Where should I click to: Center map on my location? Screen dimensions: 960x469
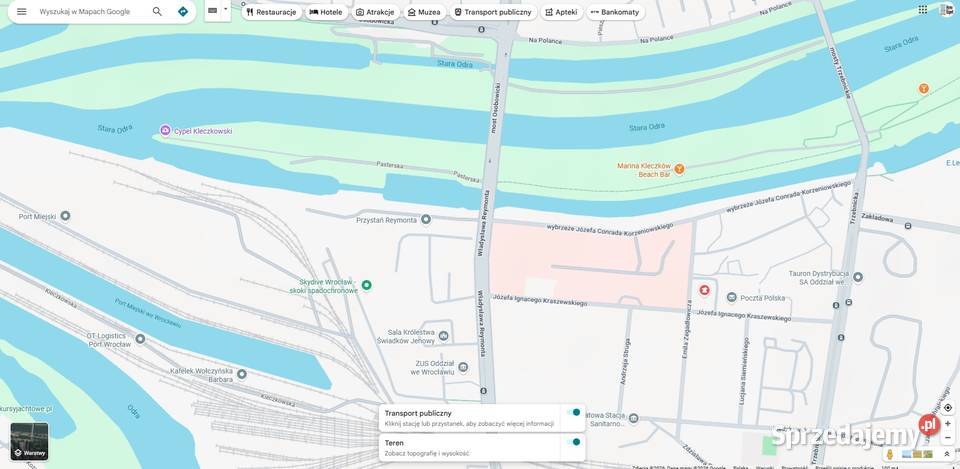click(x=948, y=408)
